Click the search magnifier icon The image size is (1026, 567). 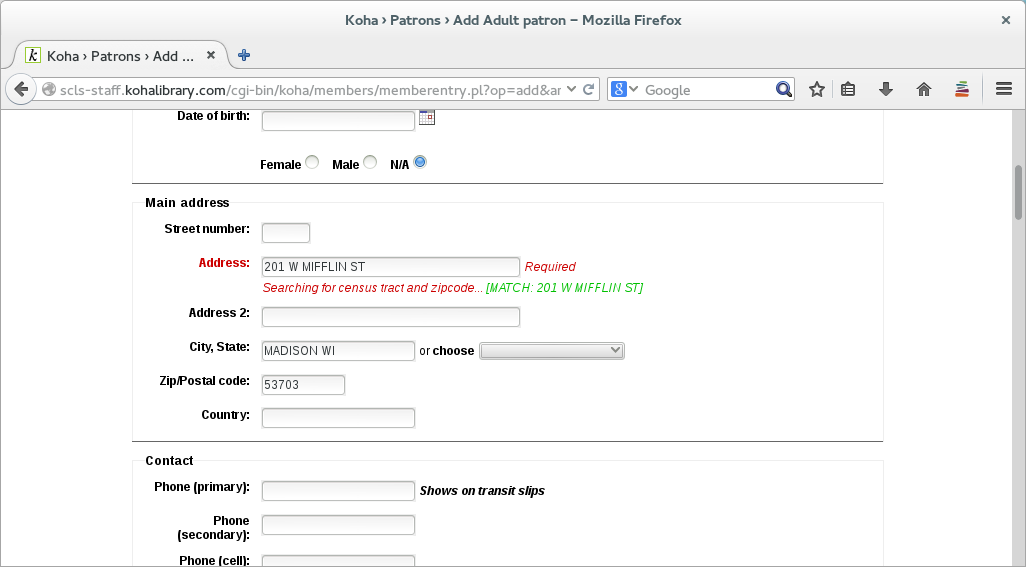[783, 89]
